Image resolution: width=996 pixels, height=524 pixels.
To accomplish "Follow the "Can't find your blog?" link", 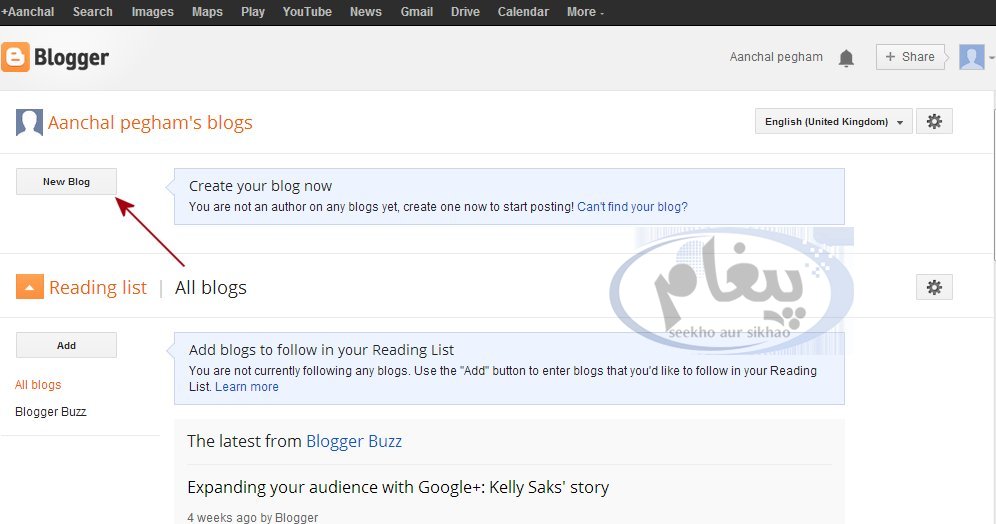I will [632, 207].
